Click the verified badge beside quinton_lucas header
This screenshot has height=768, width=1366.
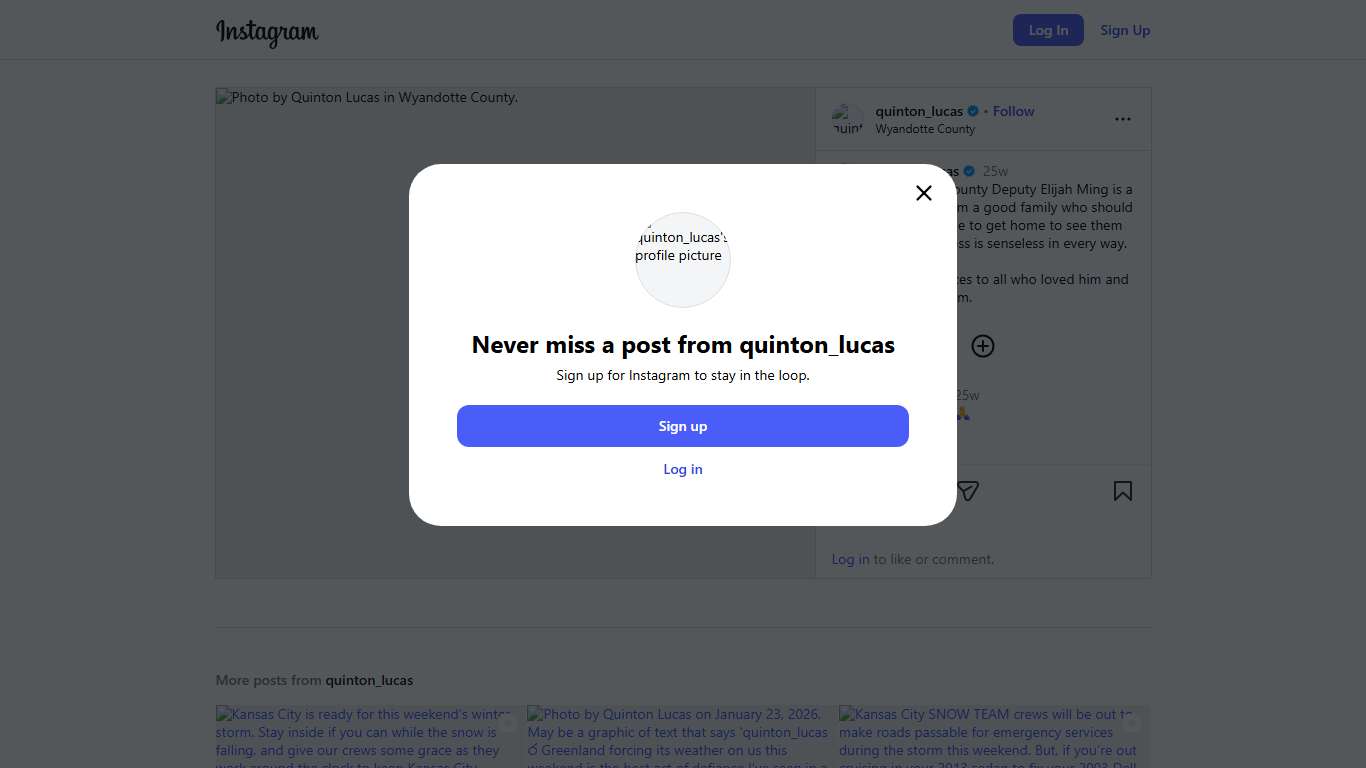(973, 111)
